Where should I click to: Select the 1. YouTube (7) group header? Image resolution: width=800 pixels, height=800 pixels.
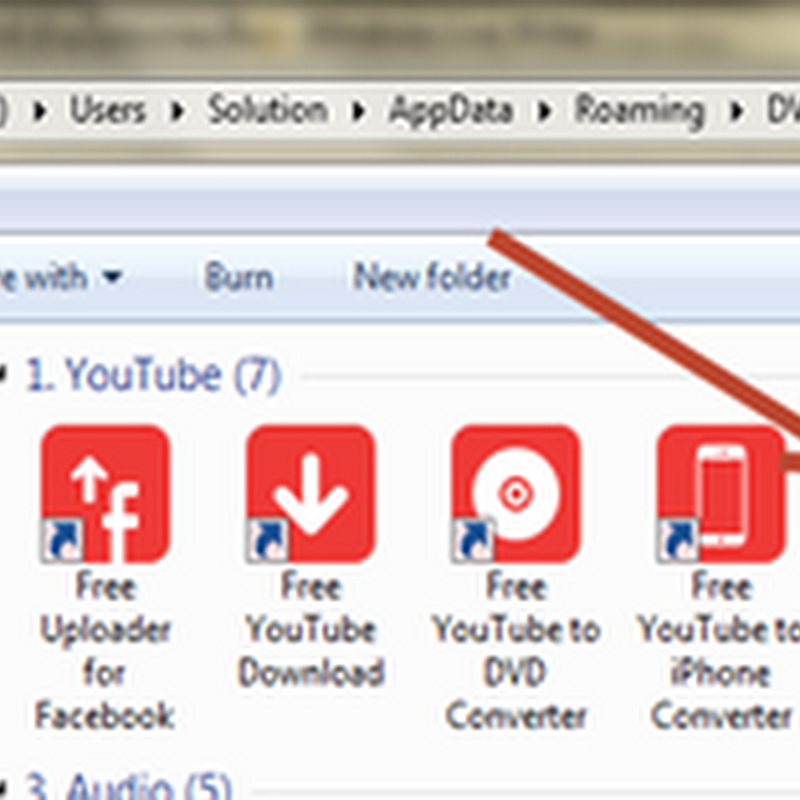point(154,375)
